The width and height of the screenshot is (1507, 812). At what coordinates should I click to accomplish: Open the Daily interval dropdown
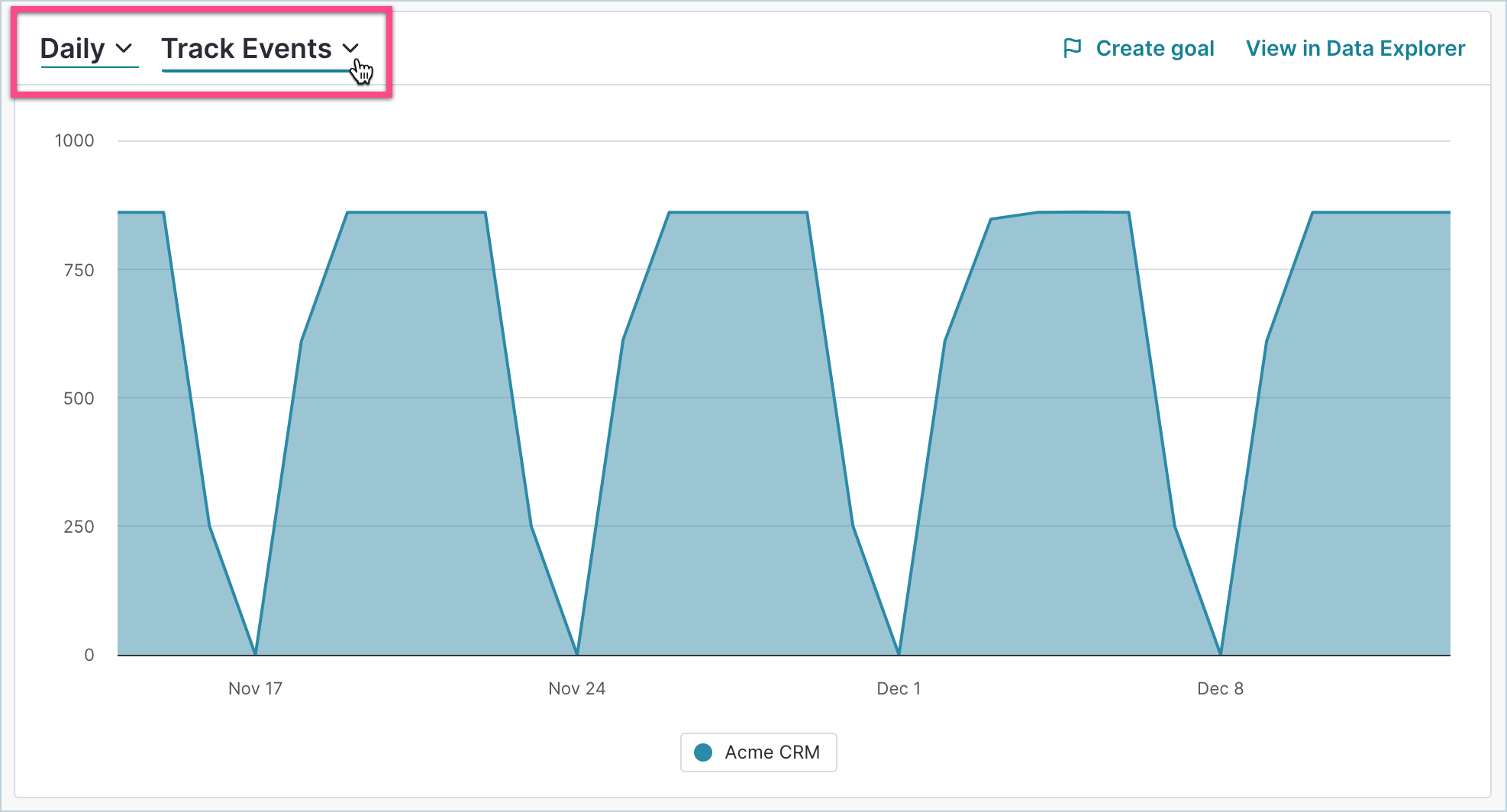point(89,49)
